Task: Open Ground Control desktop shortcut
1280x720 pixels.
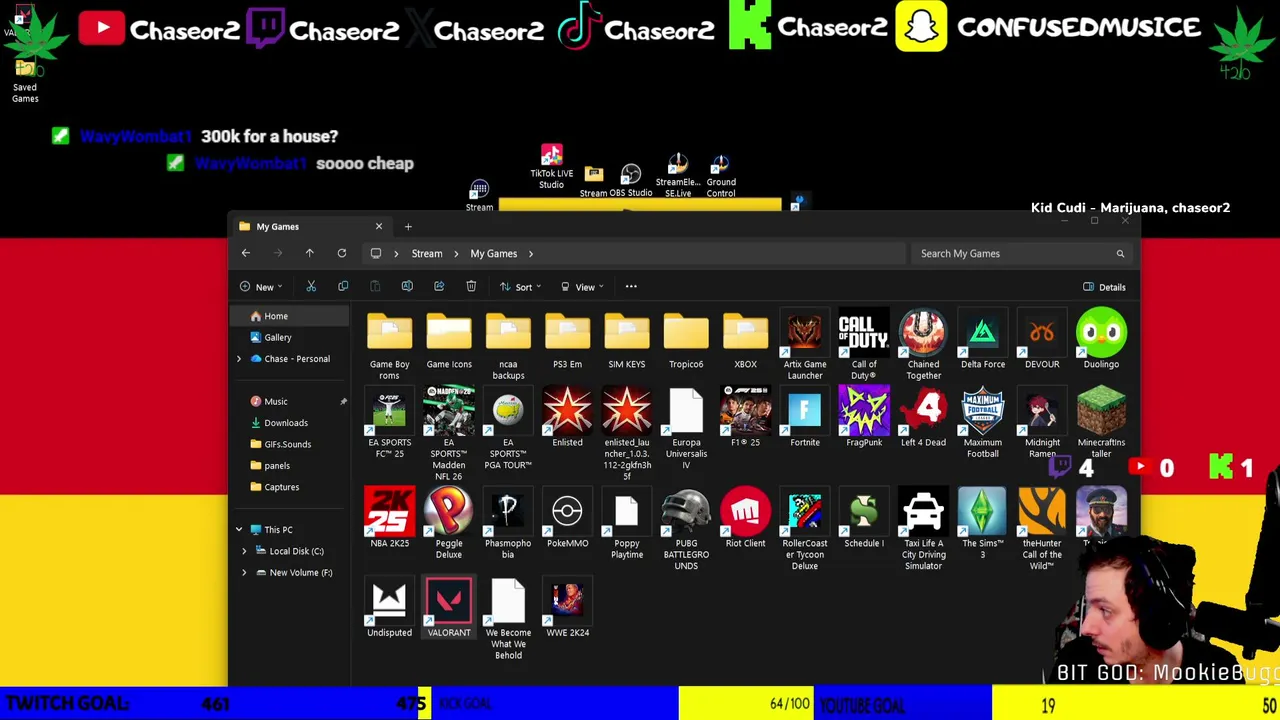Action: coord(721,176)
